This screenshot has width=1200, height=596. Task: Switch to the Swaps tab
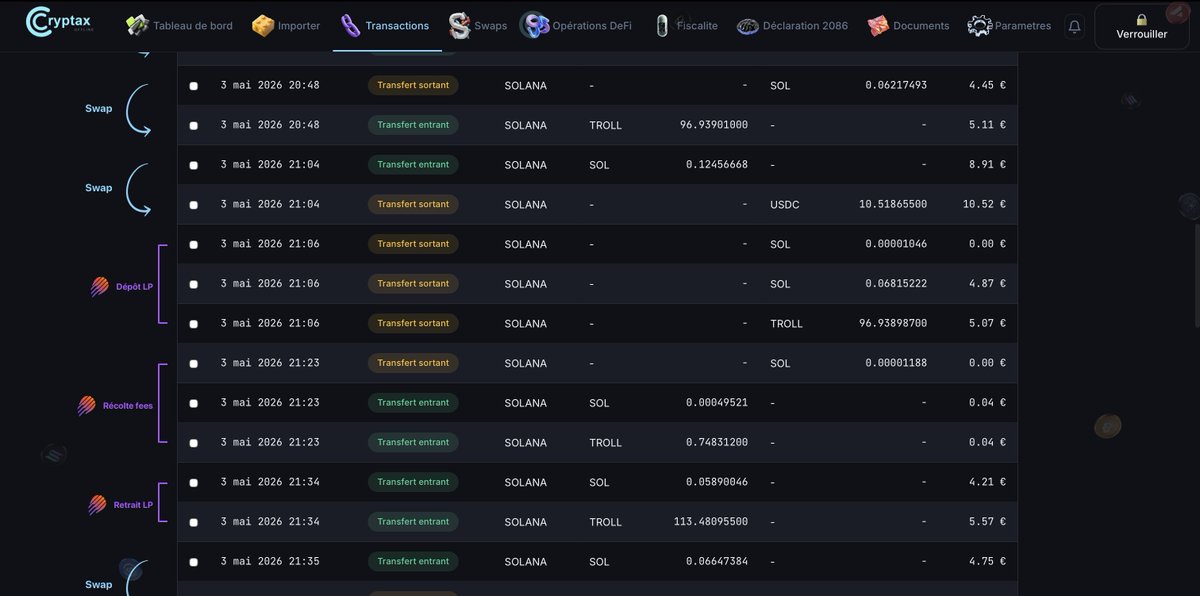coord(478,25)
